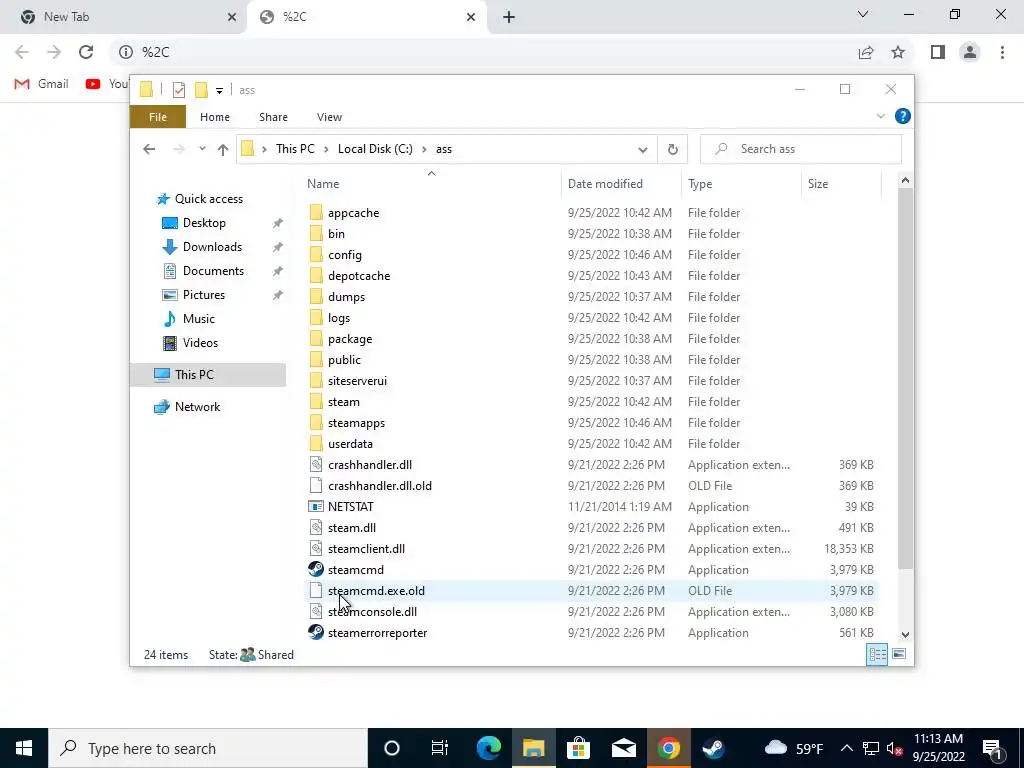Open the View ribbon tab
Image resolution: width=1024 pixels, height=768 pixels.
pos(329,117)
